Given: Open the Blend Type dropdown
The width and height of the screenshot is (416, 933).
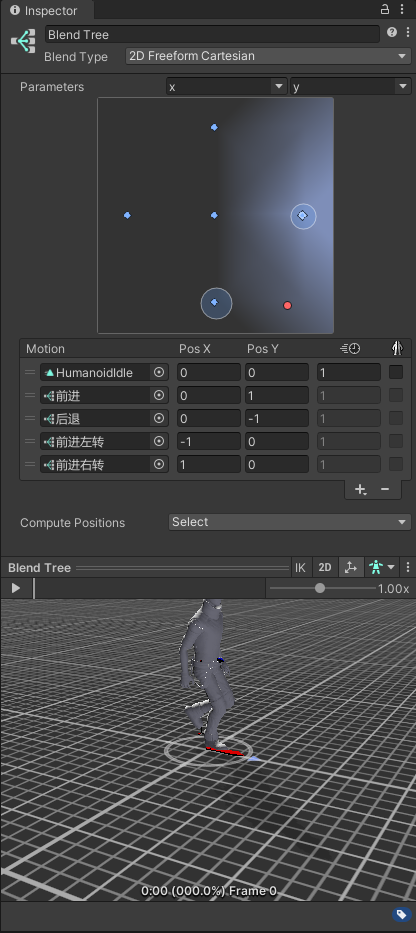Looking at the screenshot, I should point(268,56).
